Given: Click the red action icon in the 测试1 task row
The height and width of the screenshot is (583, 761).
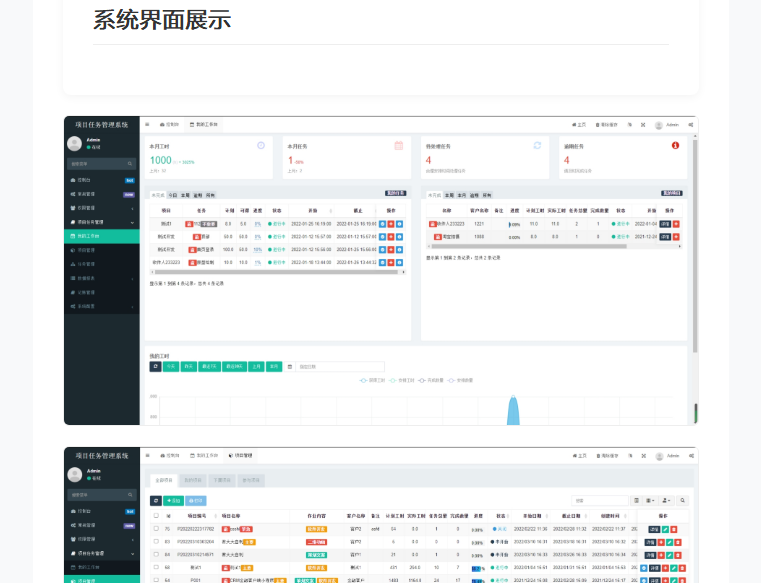Looking at the screenshot, I should [391, 224].
